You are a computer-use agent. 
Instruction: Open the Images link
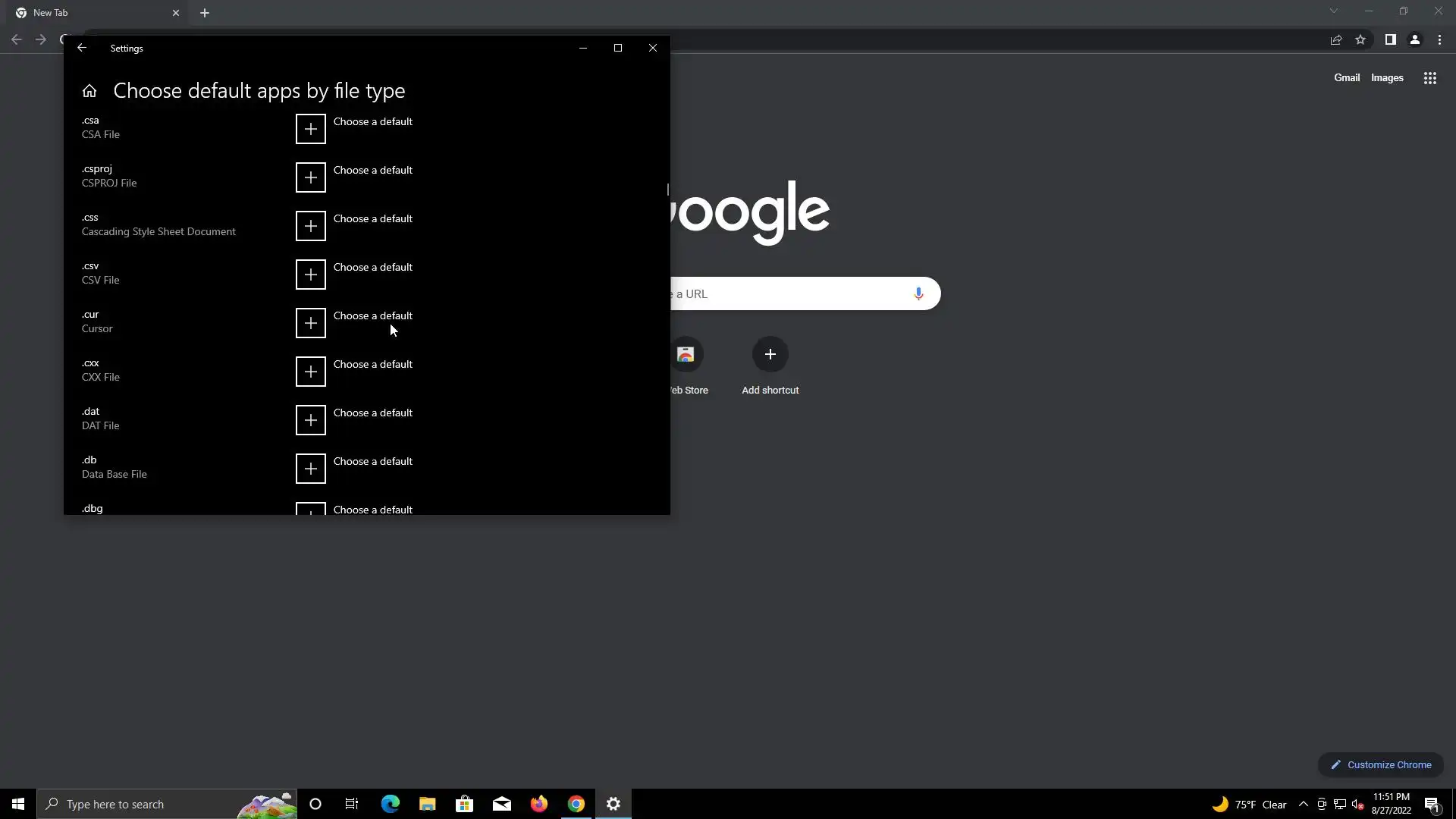coord(1386,78)
